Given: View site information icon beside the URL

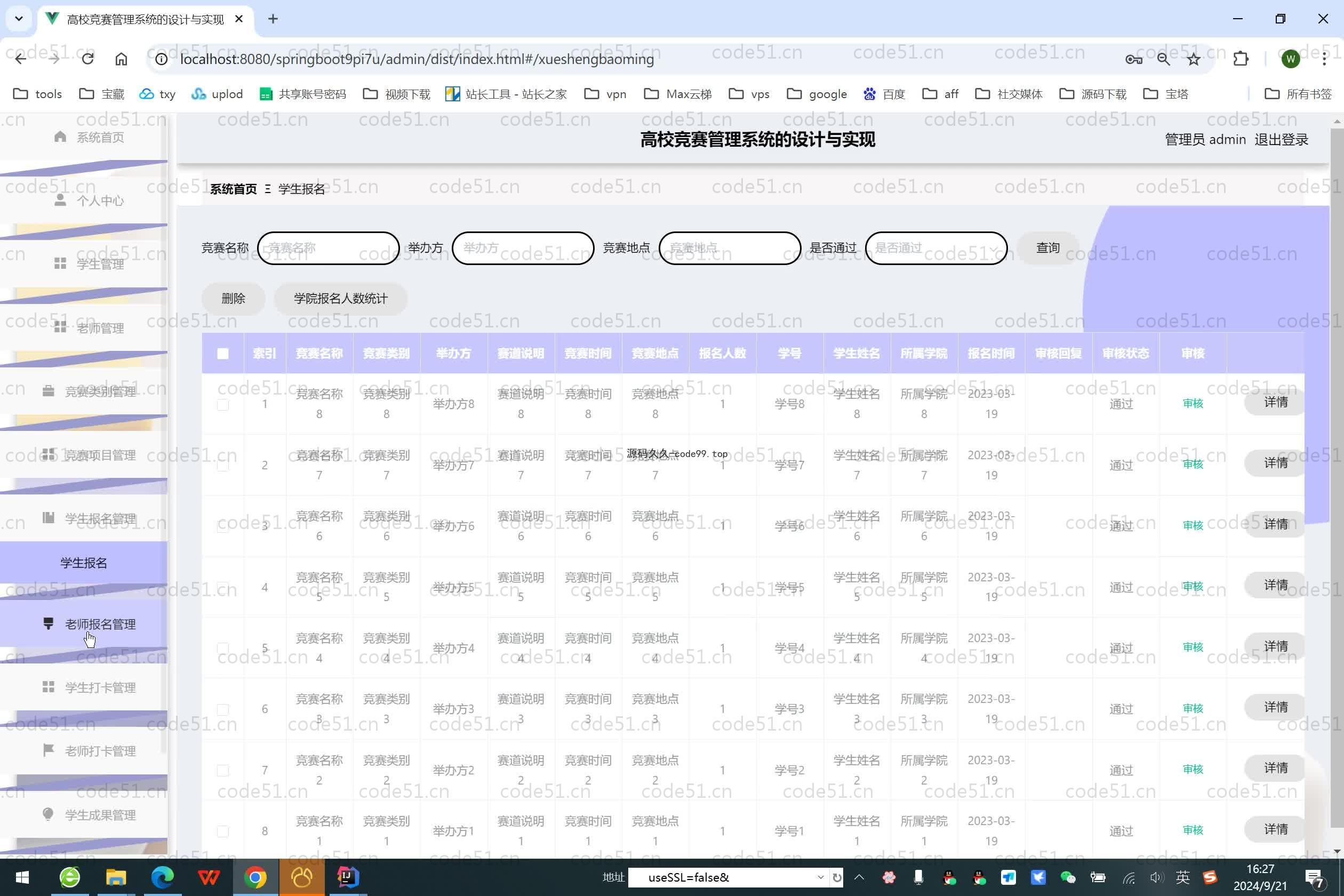Looking at the screenshot, I should point(162,59).
